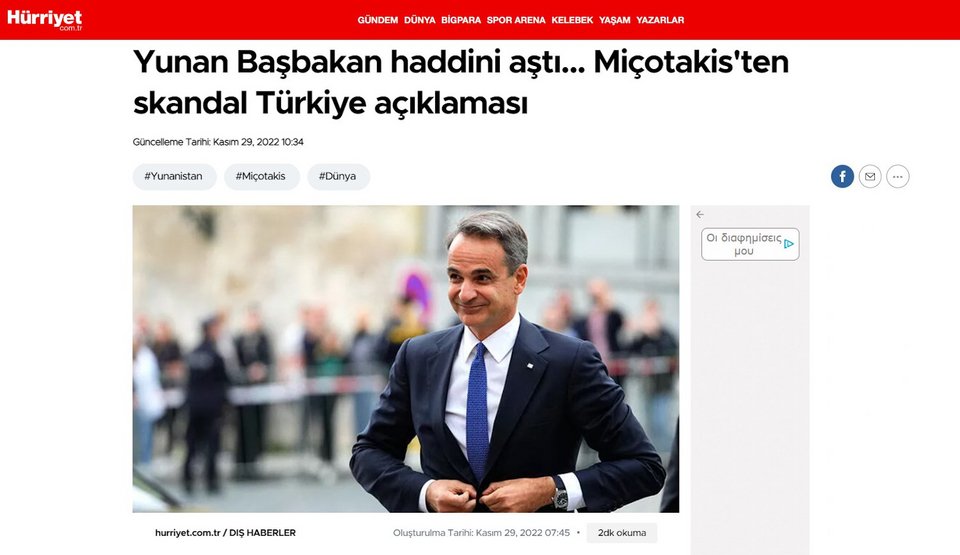
Task: Share the article on Facebook
Action: [x=842, y=176]
